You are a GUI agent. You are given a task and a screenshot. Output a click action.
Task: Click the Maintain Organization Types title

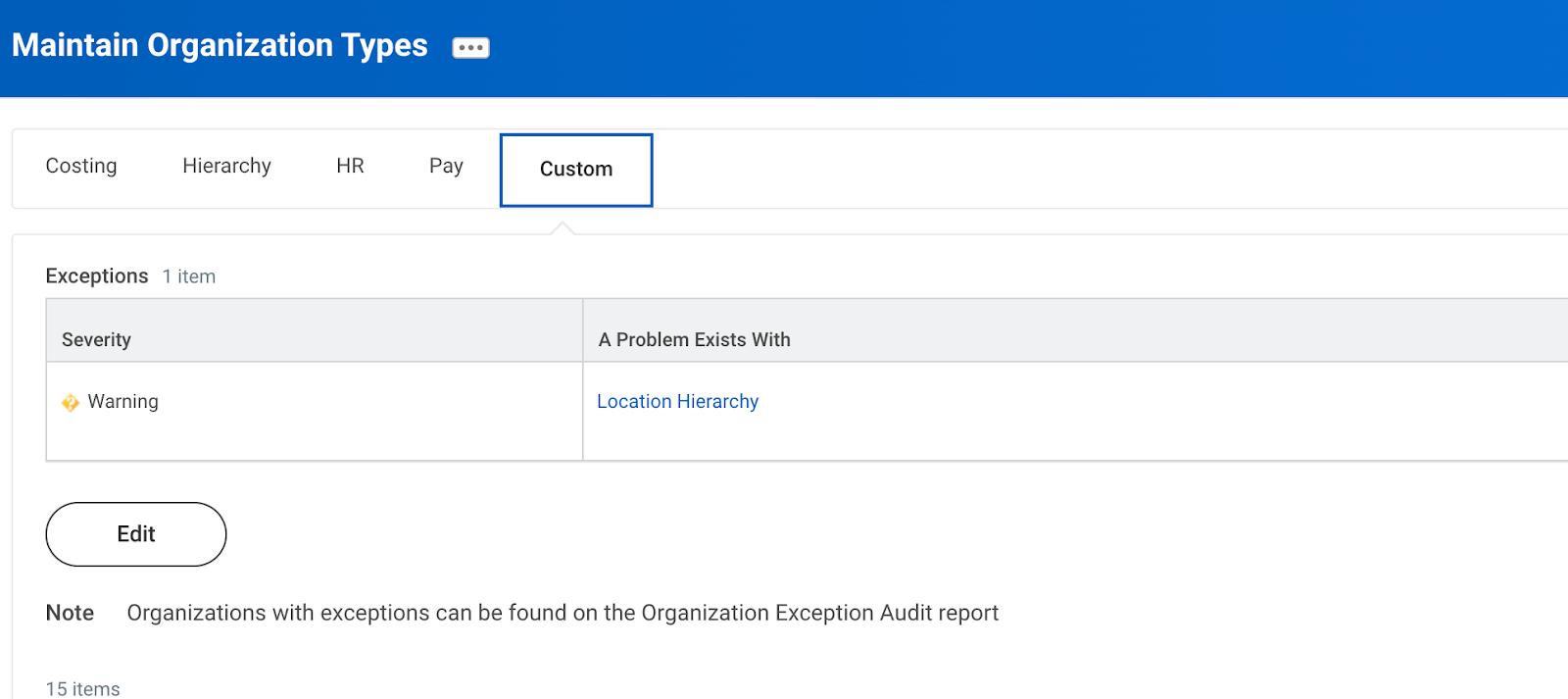pos(220,45)
